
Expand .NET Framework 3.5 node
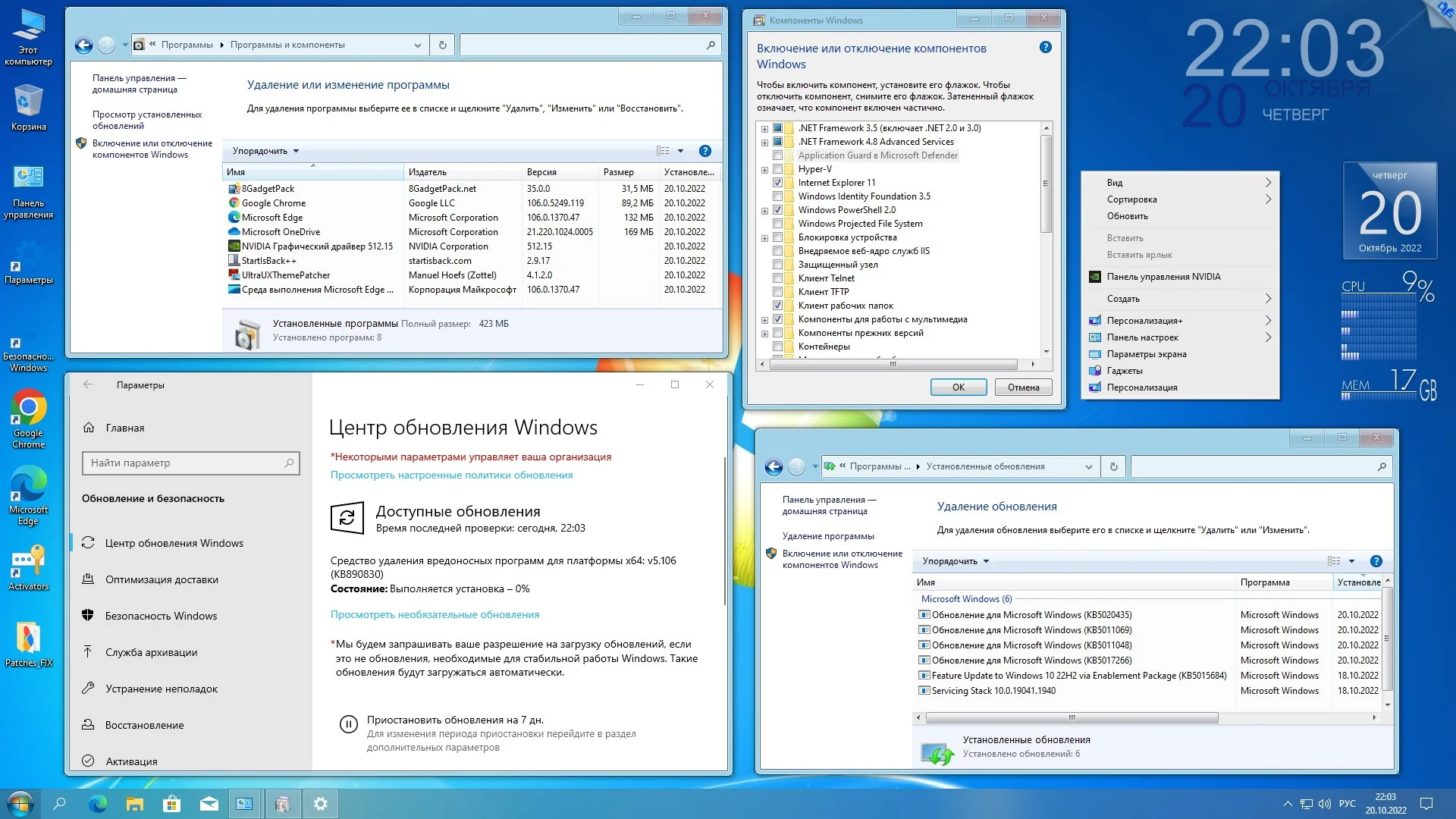coord(764,129)
